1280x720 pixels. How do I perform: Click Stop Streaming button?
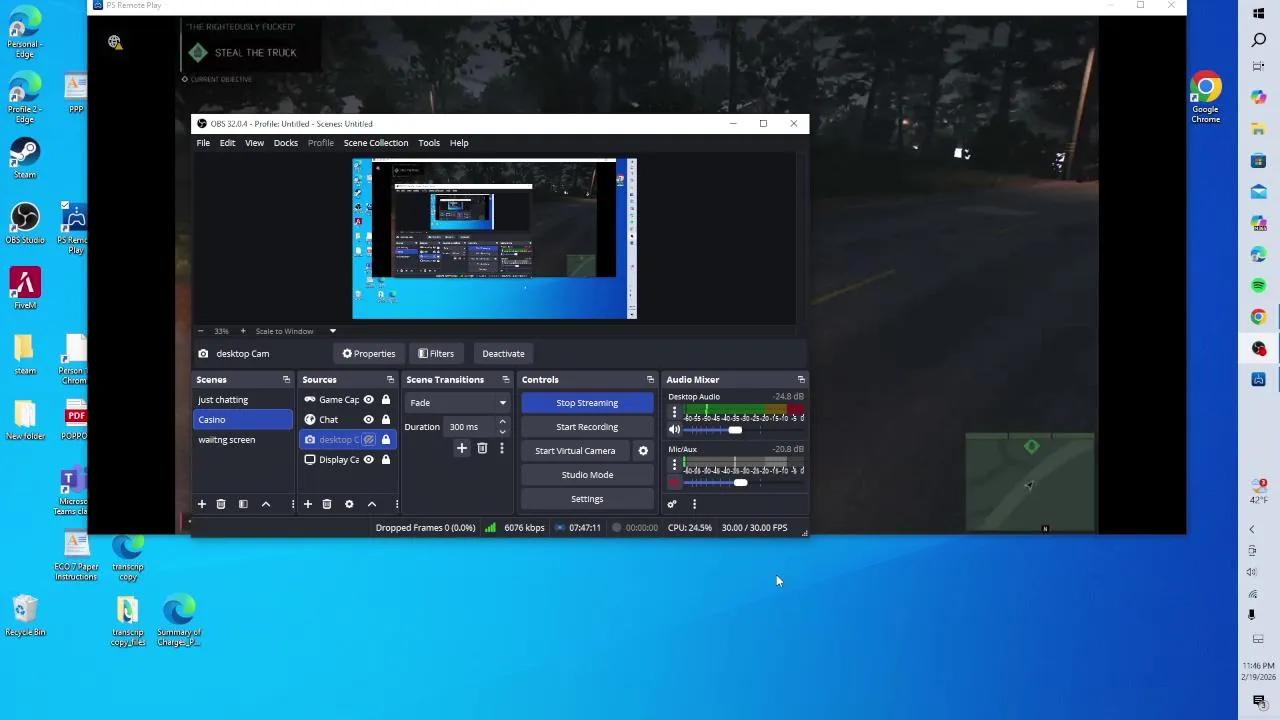tap(587, 403)
